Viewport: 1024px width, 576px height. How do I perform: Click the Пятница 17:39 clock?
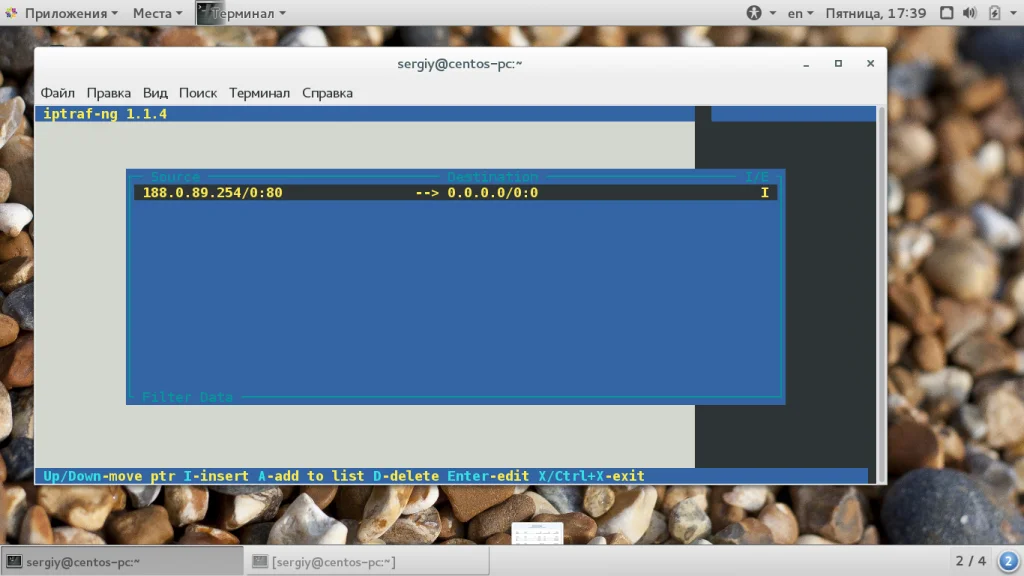point(875,13)
